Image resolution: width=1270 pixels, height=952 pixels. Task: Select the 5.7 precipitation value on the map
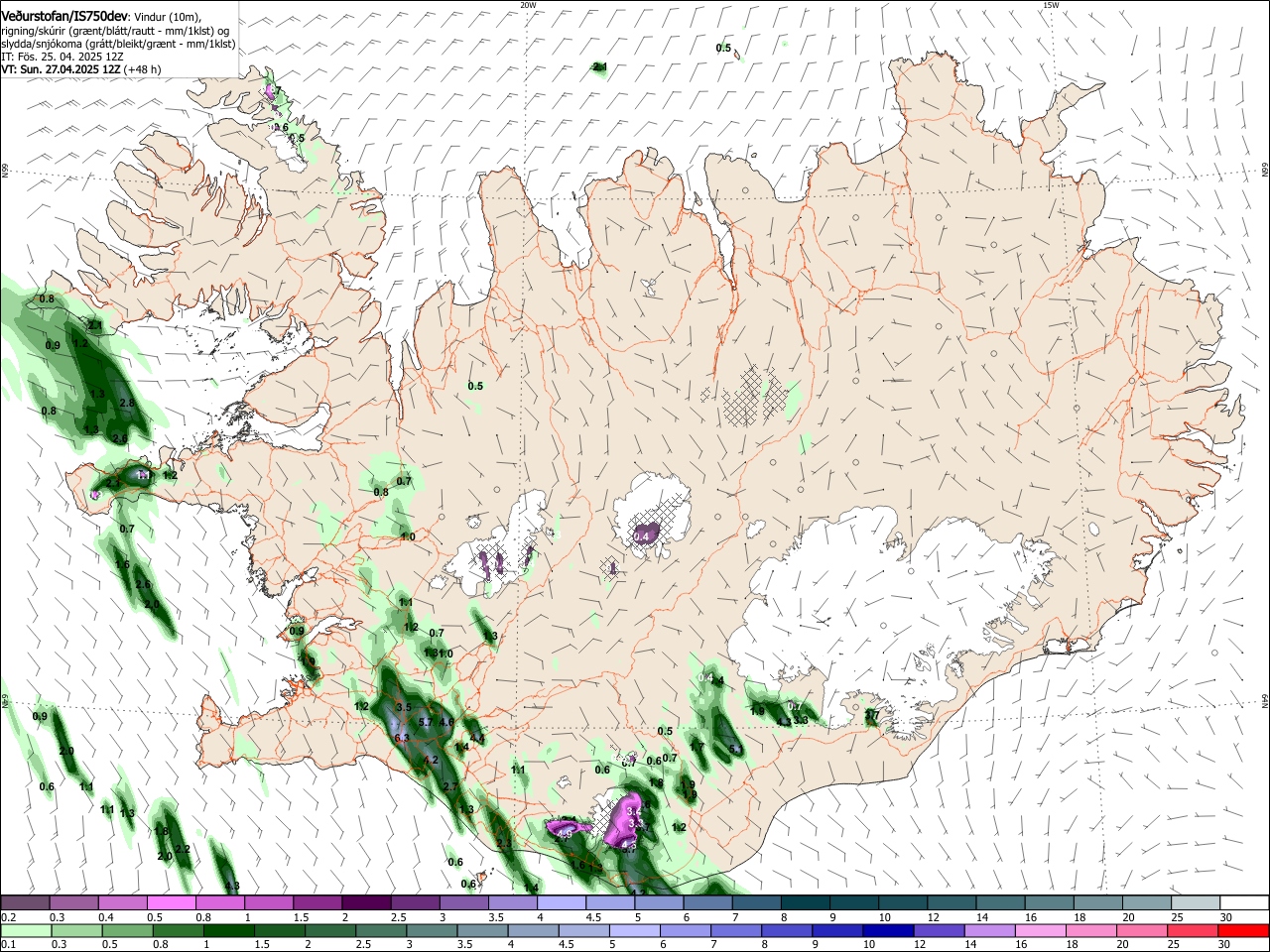[426, 722]
